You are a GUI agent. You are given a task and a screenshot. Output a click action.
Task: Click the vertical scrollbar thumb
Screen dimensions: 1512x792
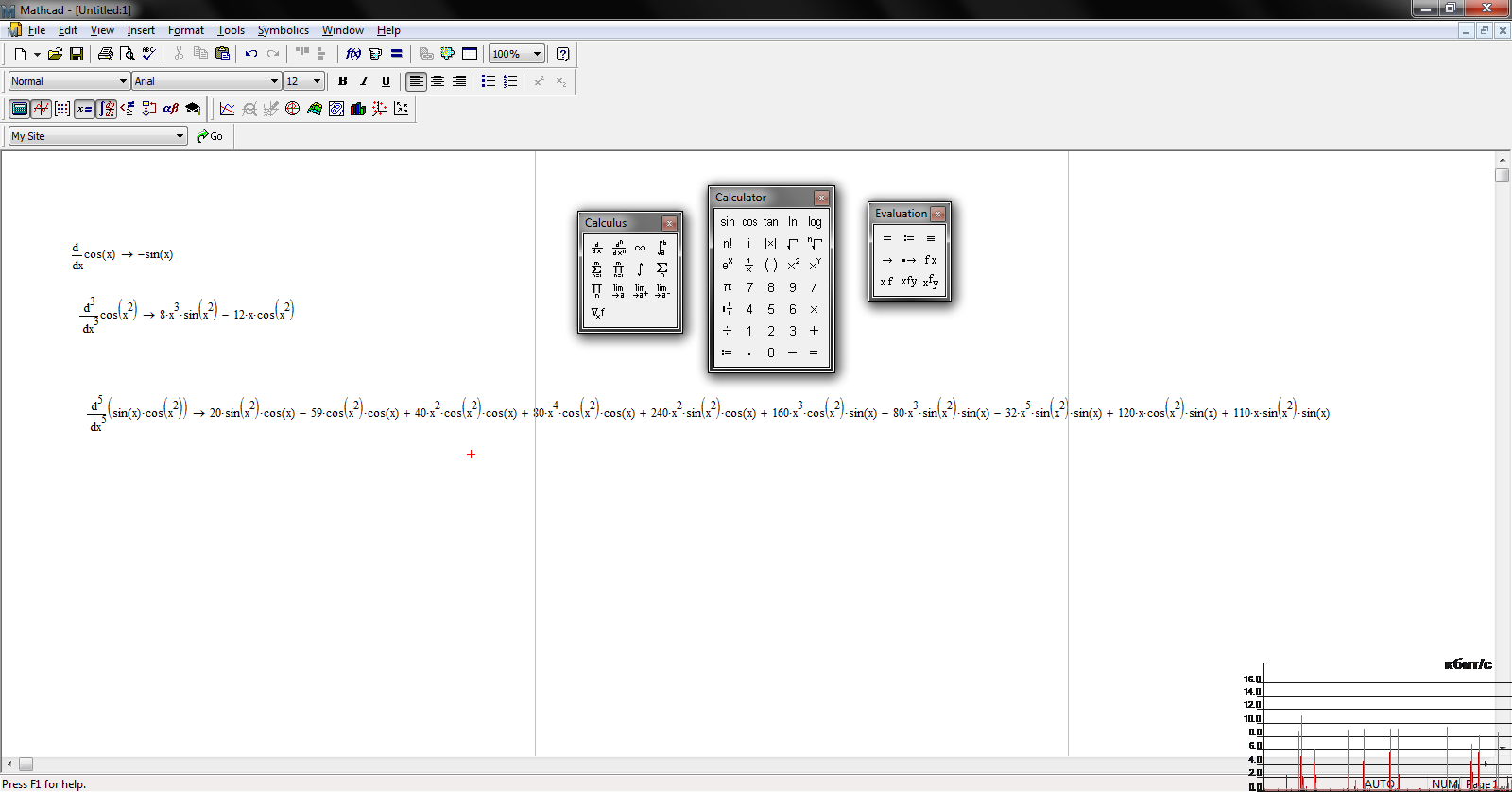(x=1503, y=175)
